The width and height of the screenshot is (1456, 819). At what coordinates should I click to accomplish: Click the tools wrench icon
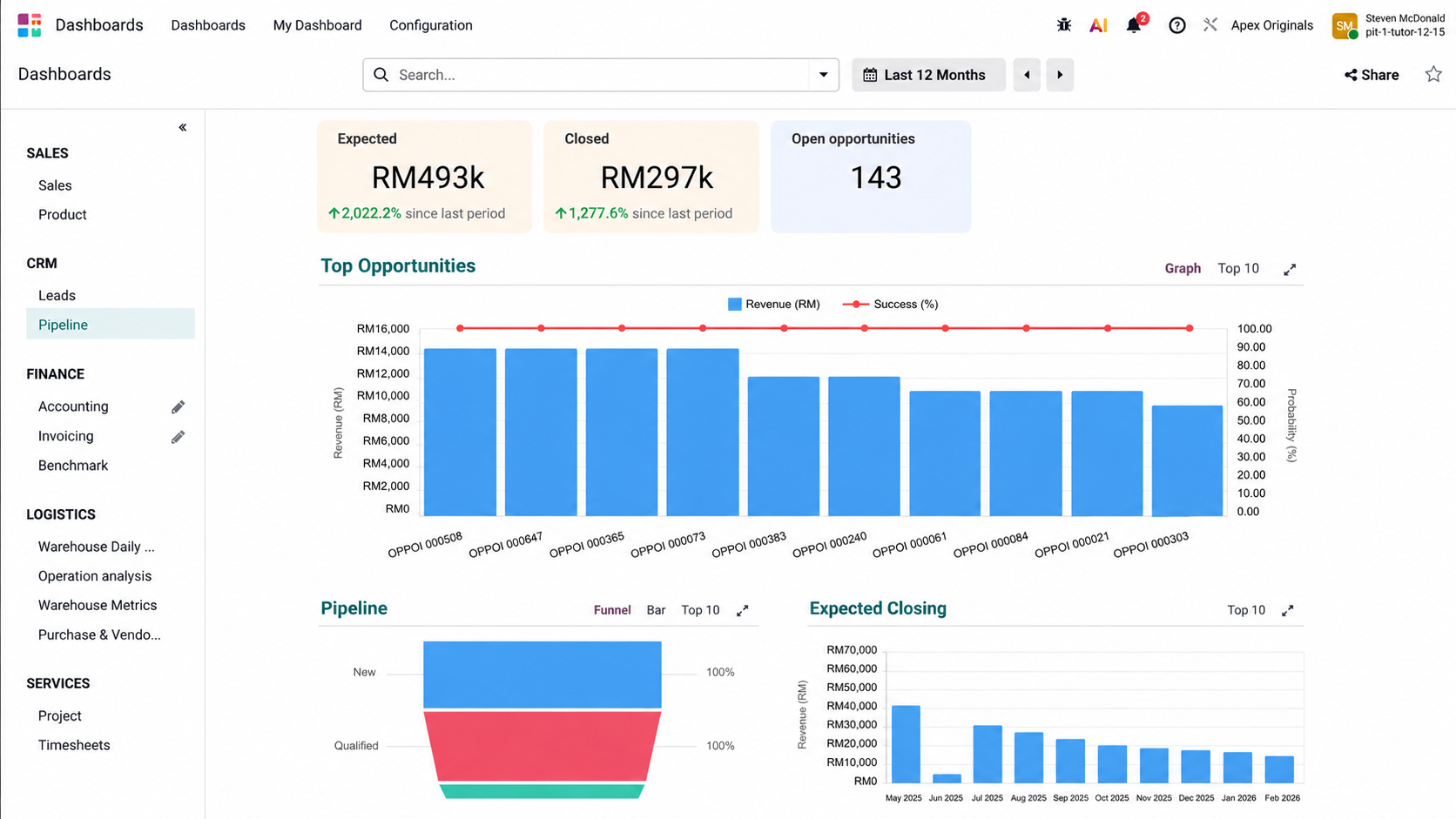pyautogui.click(x=1210, y=25)
